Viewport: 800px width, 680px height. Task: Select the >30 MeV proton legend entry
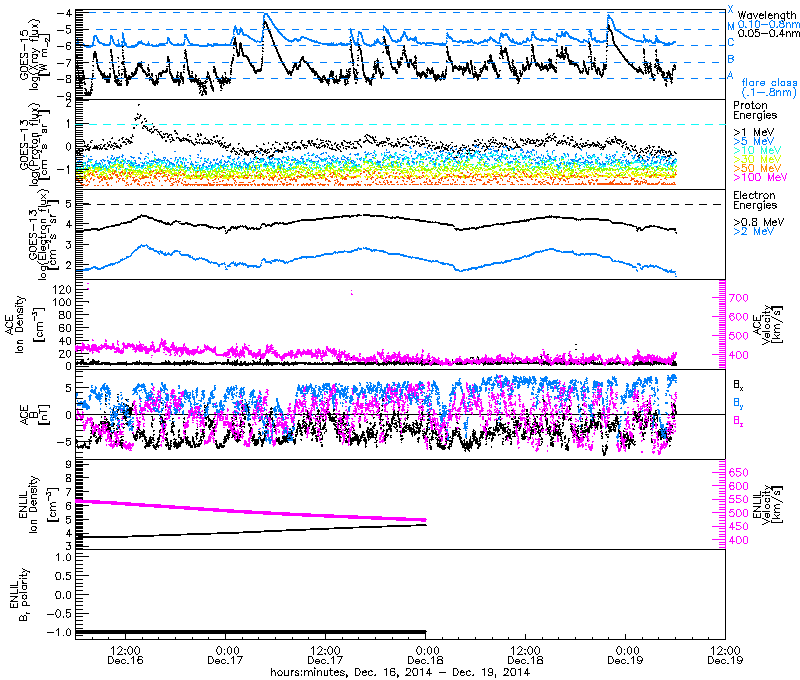tap(757, 159)
